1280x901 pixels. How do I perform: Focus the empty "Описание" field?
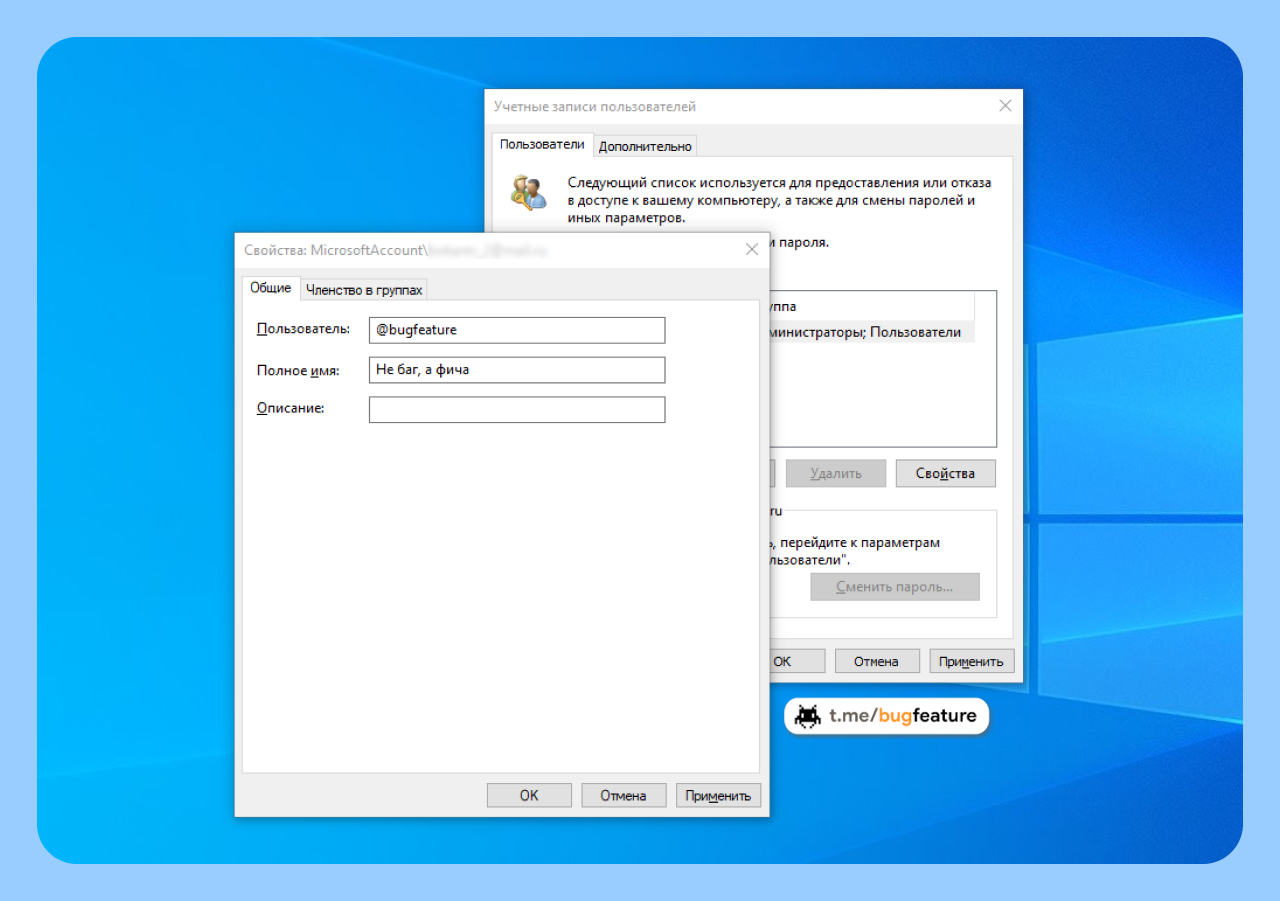click(x=517, y=410)
